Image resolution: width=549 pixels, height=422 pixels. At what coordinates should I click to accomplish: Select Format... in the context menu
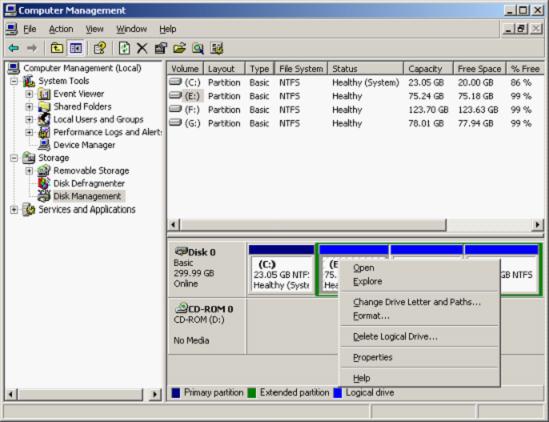pyautogui.click(x=419, y=316)
